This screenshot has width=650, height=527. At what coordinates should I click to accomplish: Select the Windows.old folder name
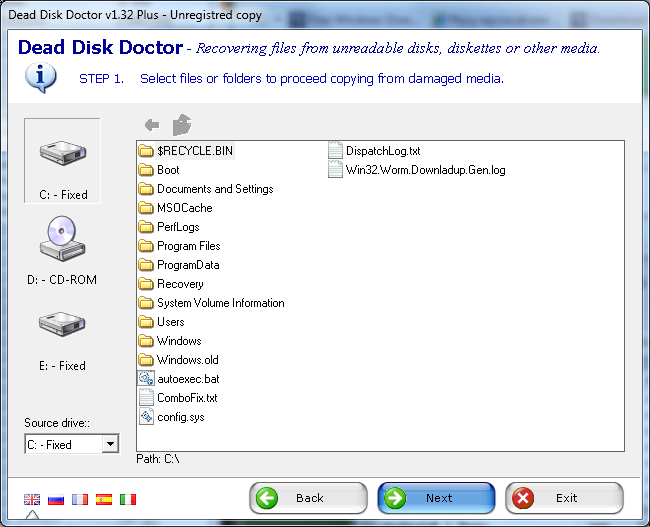(187, 360)
